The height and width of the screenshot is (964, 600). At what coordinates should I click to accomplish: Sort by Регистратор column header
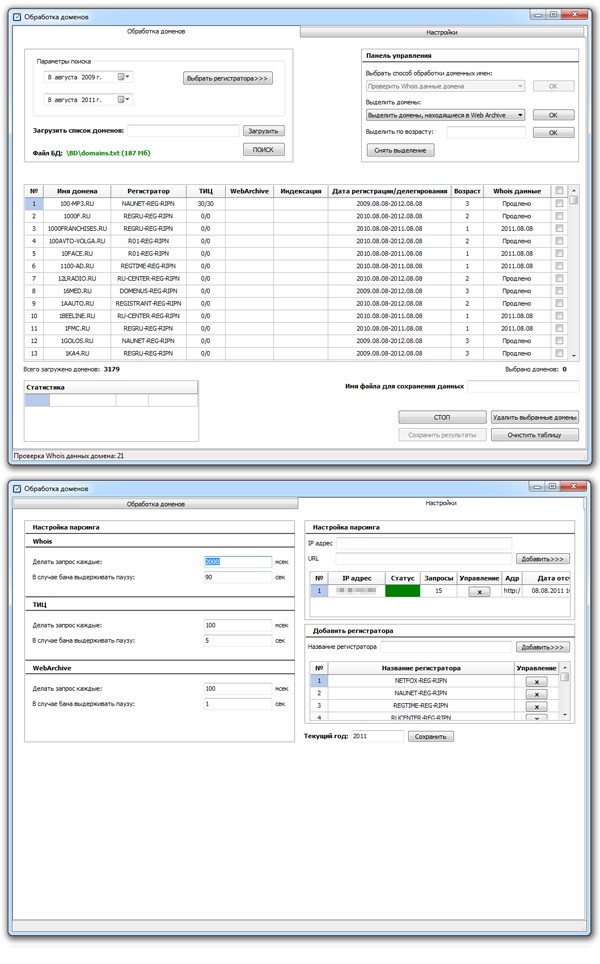coord(148,191)
